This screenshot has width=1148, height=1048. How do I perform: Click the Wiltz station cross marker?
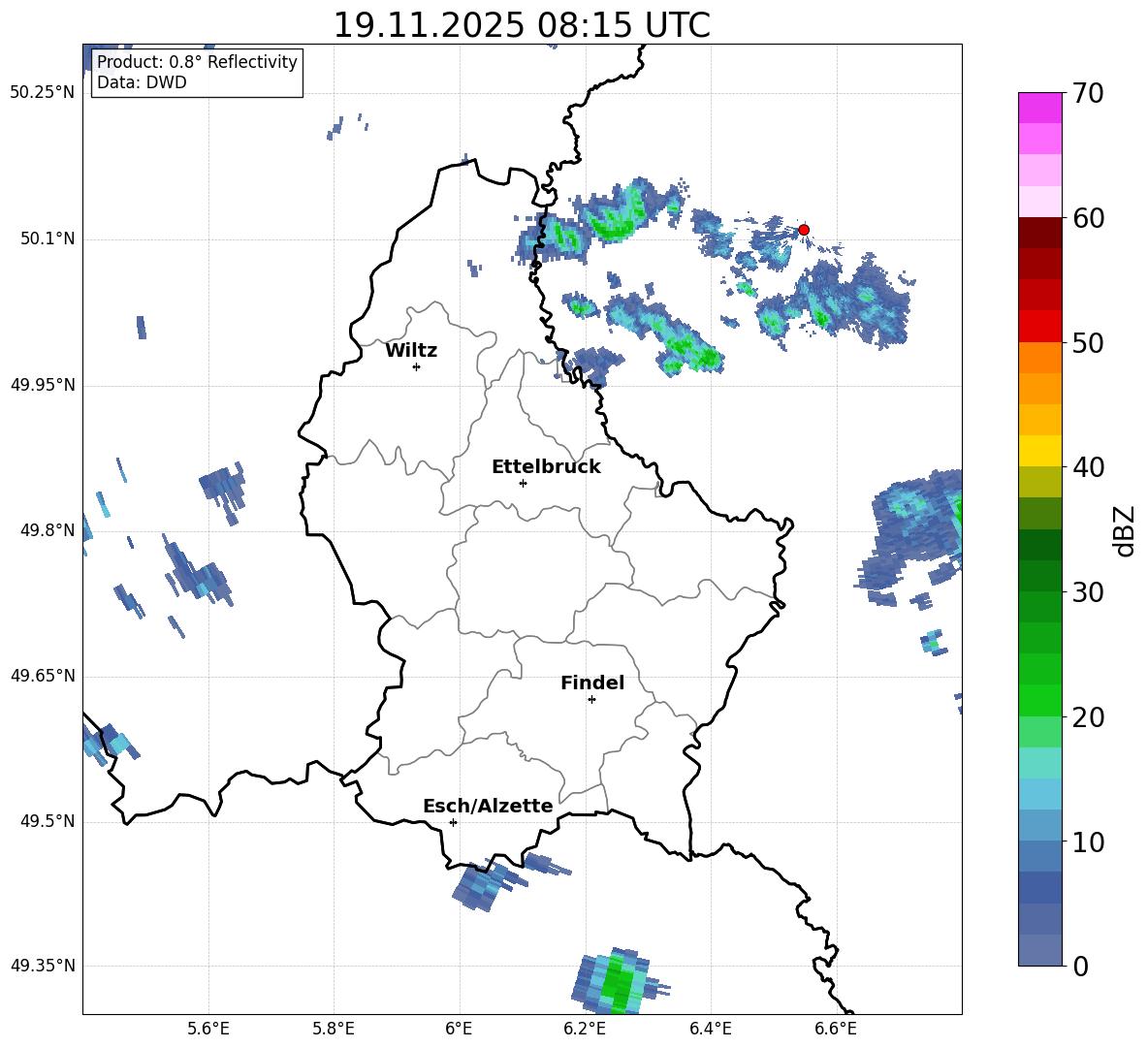[417, 366]
